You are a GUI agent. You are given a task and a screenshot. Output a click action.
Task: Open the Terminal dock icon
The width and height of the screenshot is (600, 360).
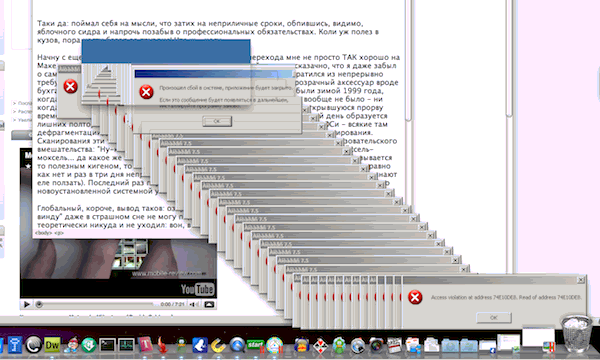(107, 345)
